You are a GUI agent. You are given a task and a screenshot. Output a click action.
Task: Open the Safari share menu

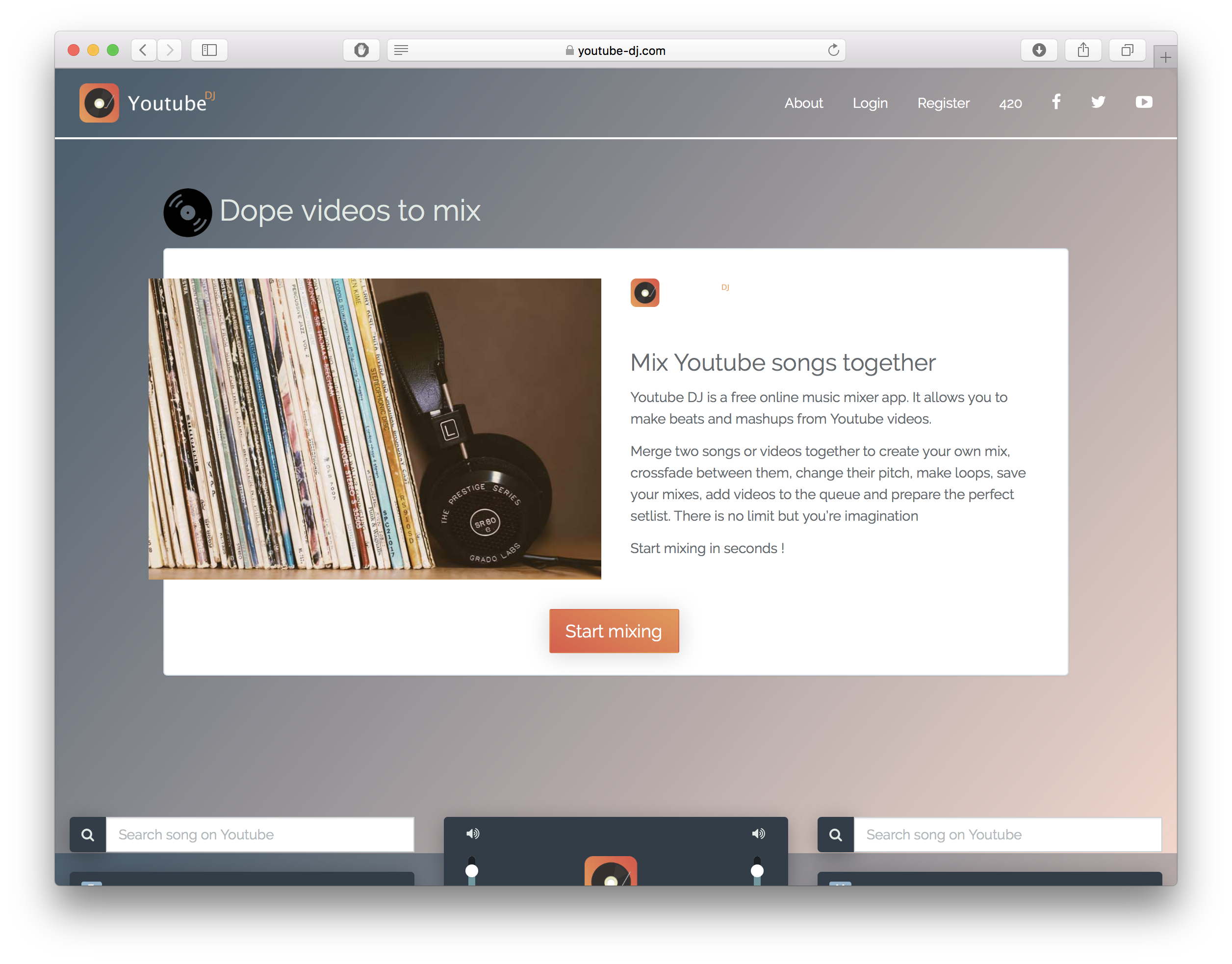(1083, 50)
